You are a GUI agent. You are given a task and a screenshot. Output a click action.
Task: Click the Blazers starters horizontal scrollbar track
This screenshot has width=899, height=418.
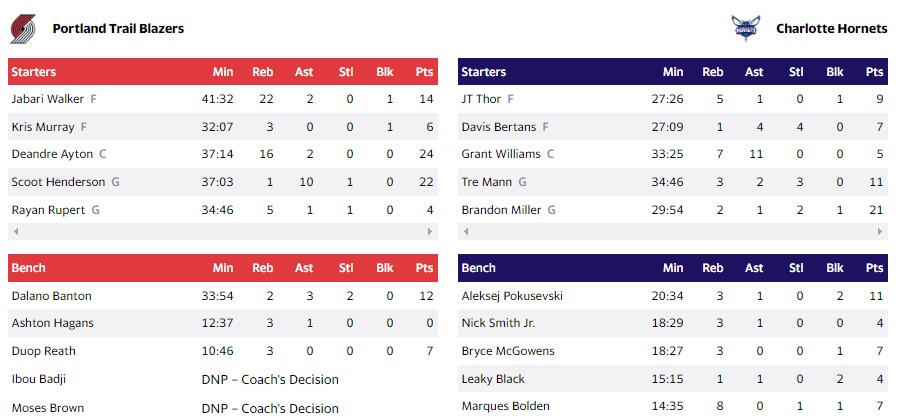222,232
